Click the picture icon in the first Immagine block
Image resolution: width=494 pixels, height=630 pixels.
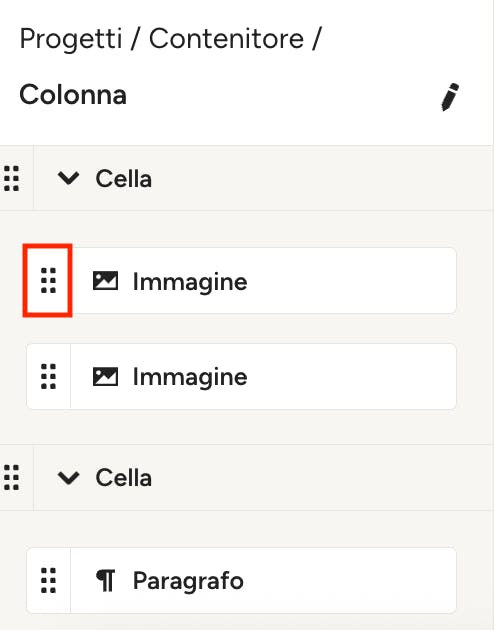click(105, 280)
